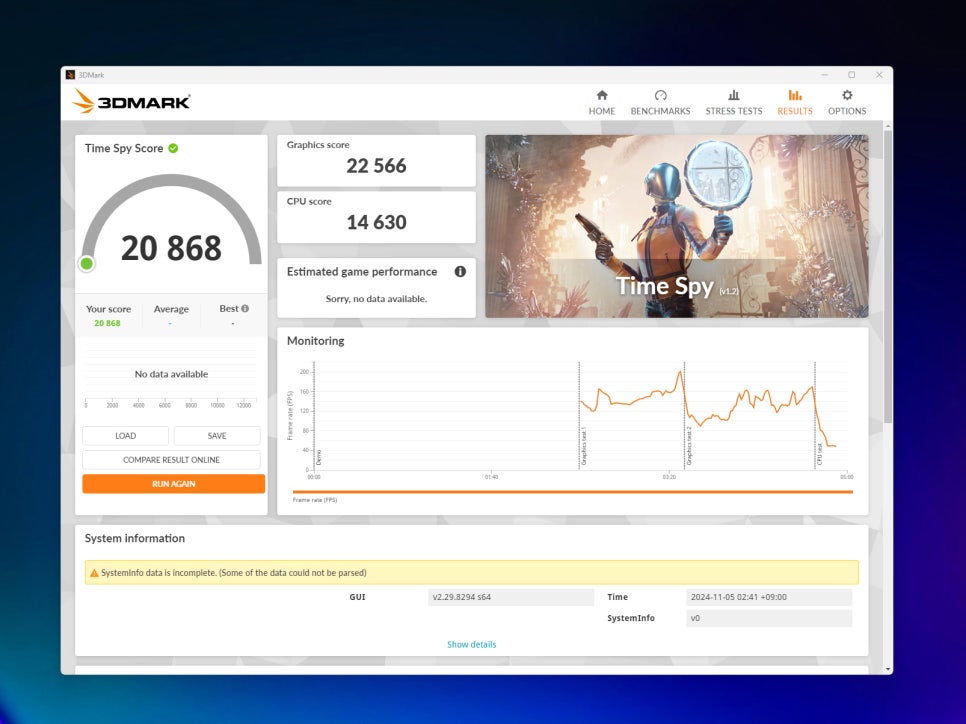Click the Show details link
Viewport: 966px width, 724px height.
click(471, 645)
